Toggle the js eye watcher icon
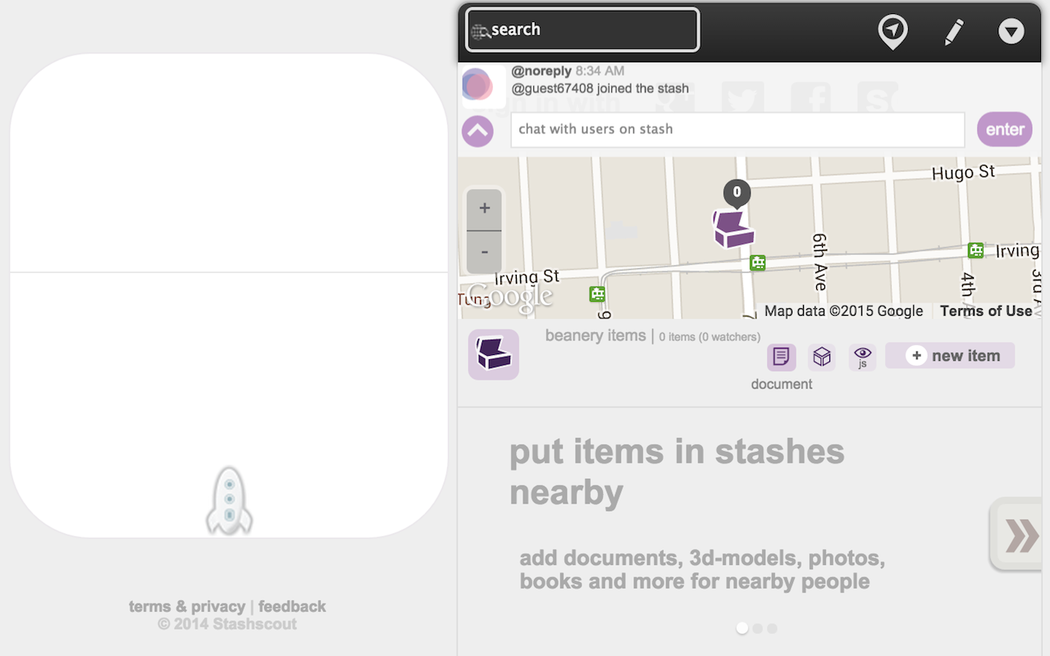The image size is (1050, 656). [x=862, y=356]
